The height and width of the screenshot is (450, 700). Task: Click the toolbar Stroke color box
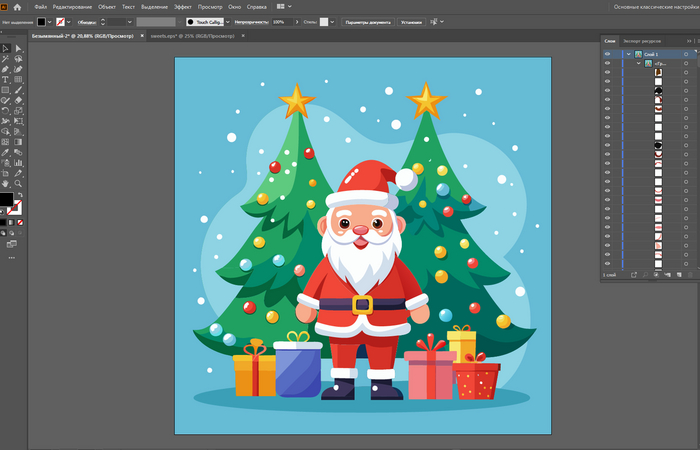[x=16, y=207]
